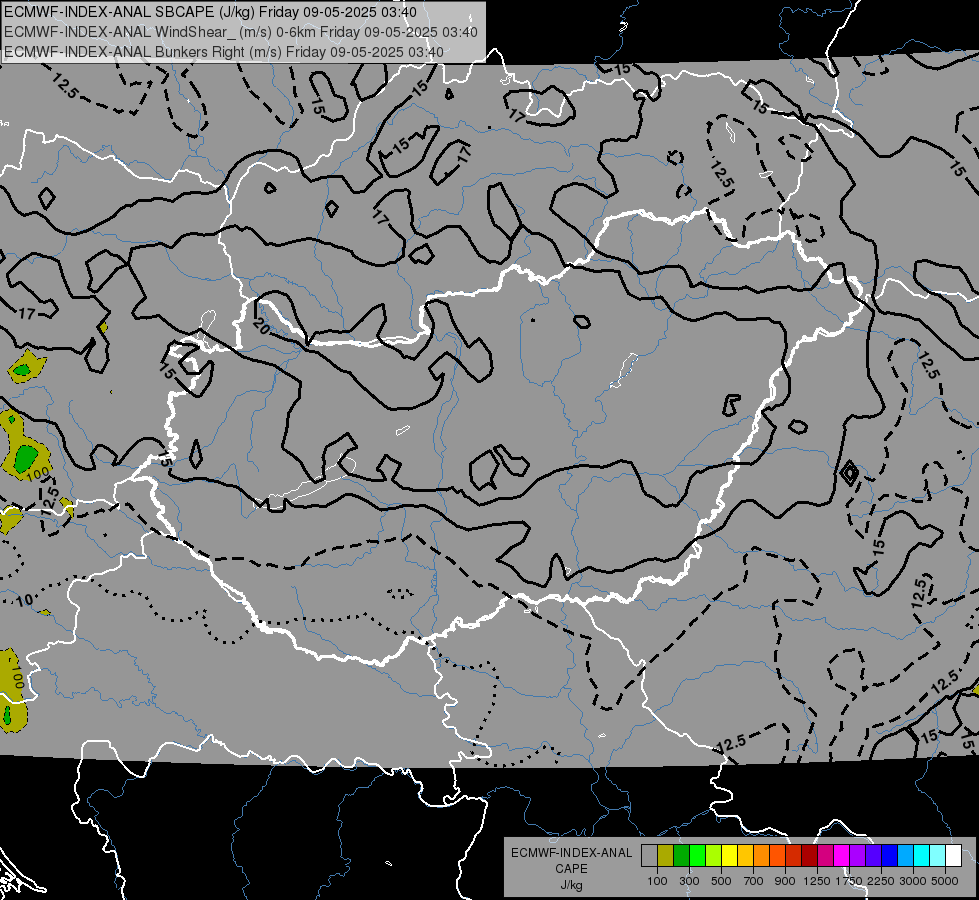Screen dimensions: 979x900
Task: Choose the bright green legend swatch
Action: pos(697,855)
